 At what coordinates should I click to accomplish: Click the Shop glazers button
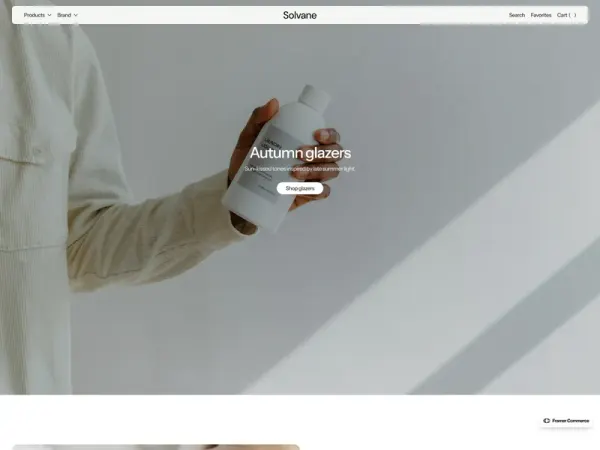300,188
